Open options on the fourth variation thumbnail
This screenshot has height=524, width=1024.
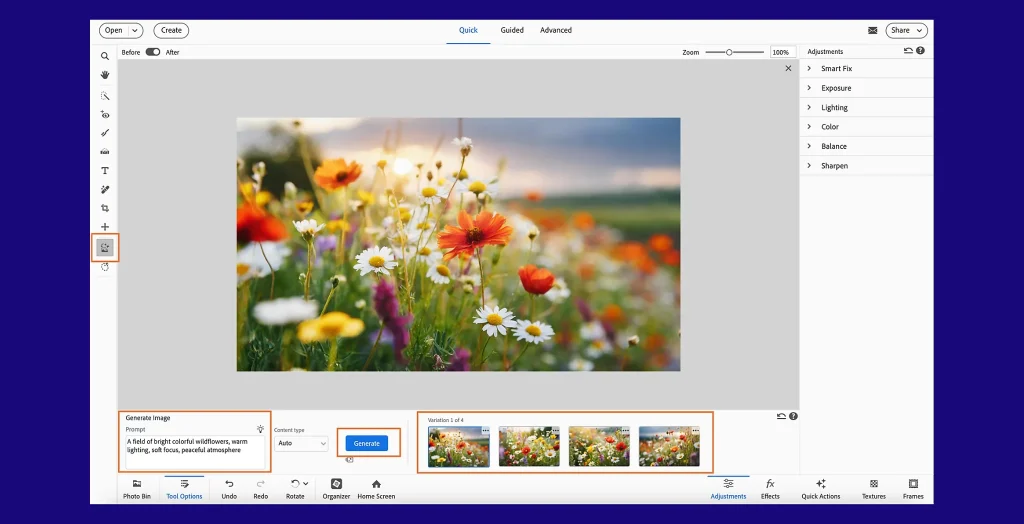tap(696, 431)
